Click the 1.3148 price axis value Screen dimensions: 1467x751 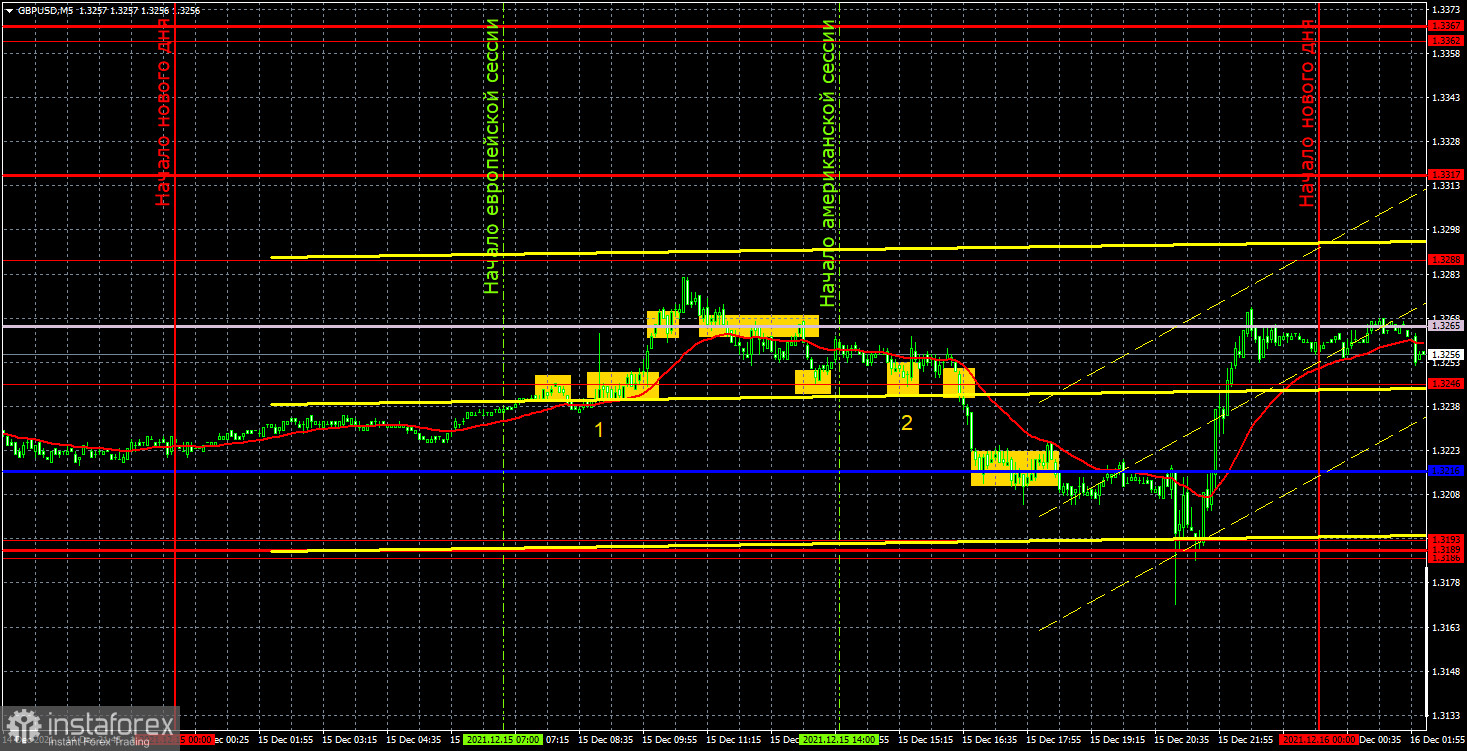click(1446, 672)
